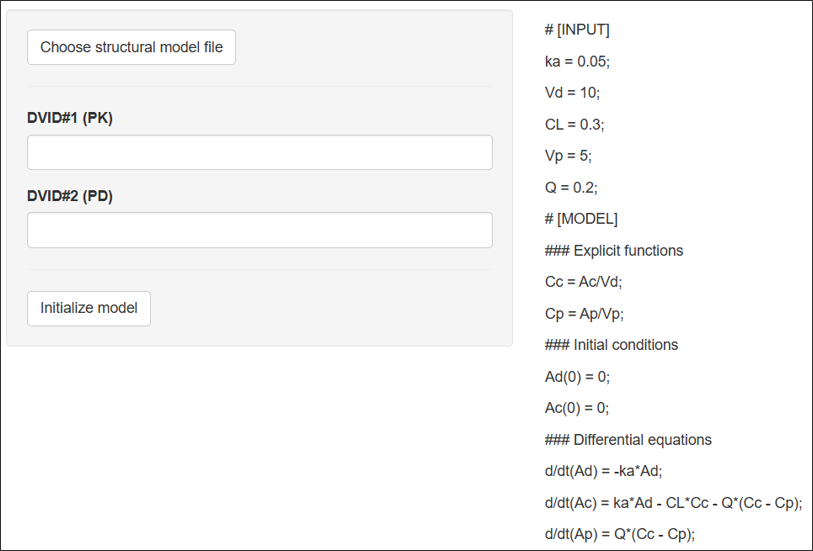The image size is (813, 551).
Task: Click the Cp = Ap/Vp; equation
Action: pyautogui.click(x=584, y=314)
